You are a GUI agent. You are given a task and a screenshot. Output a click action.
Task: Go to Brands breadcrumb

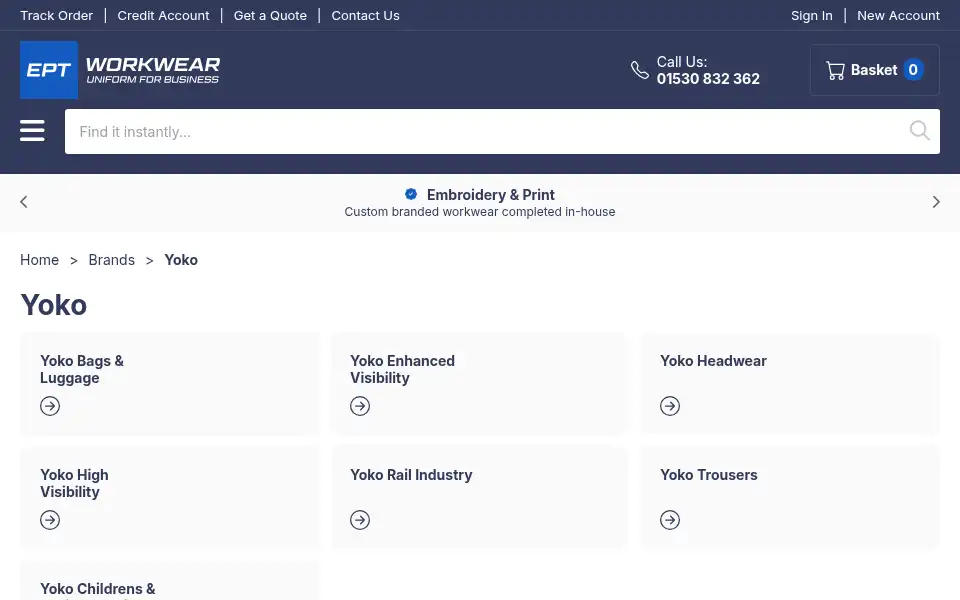(111, 260)
